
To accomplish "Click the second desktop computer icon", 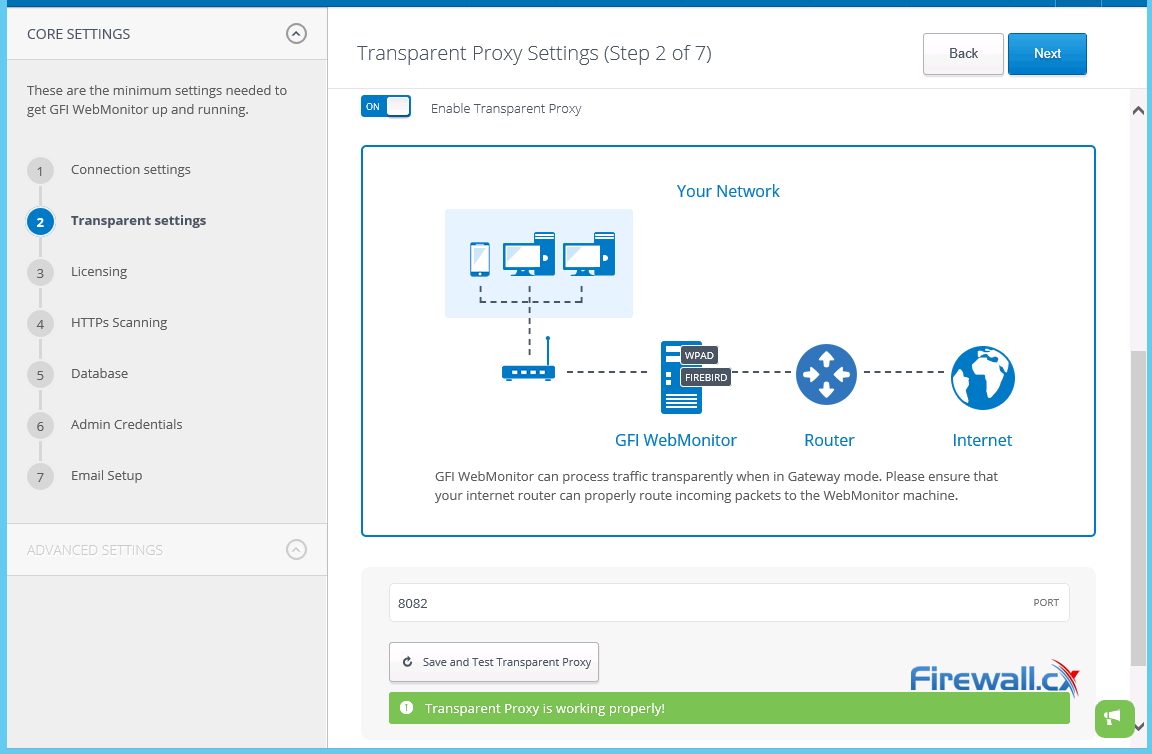I will click(588, 254).
